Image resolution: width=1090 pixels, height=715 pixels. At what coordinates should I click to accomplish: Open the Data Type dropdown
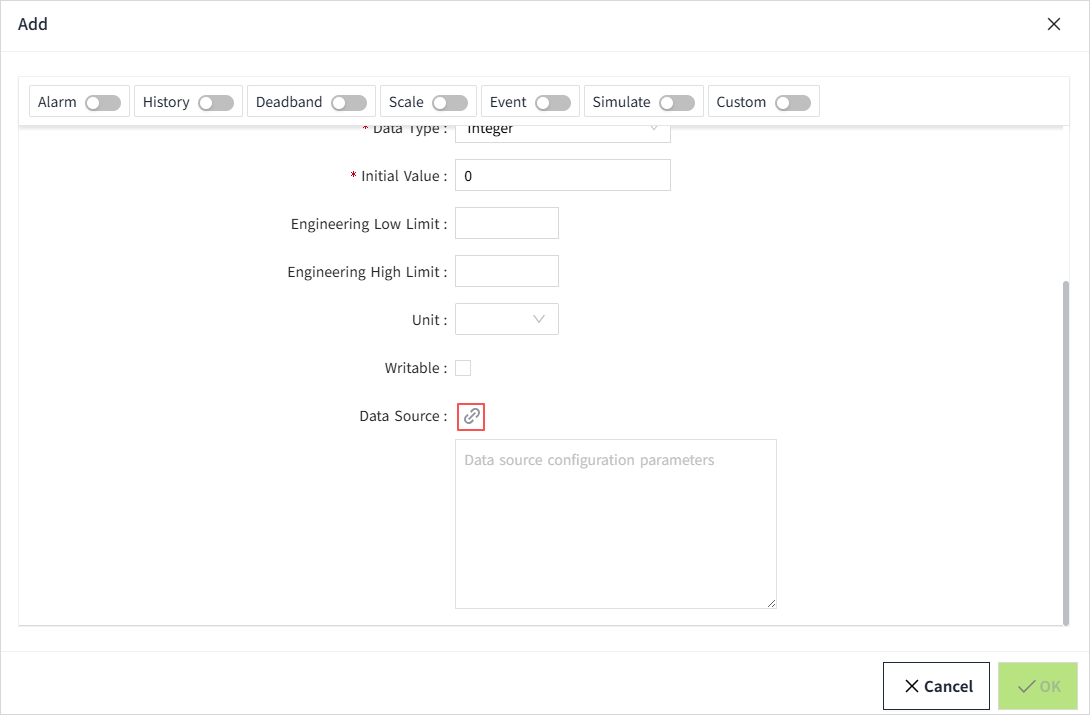[x=563, y=133]
